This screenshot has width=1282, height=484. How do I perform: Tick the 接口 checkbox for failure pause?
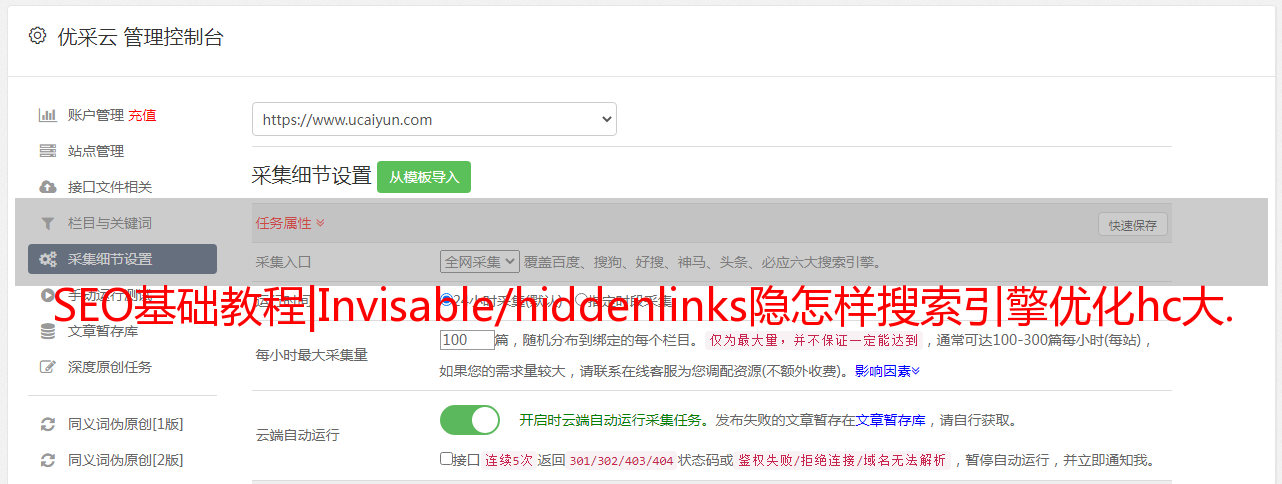pyautogui.click(x=446, y=459)
